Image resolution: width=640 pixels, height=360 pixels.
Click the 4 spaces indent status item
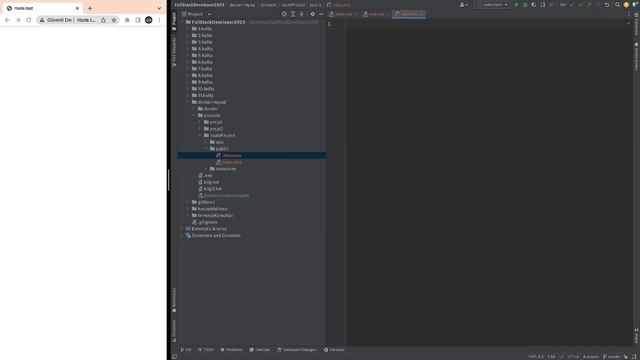tap(591, 357)
